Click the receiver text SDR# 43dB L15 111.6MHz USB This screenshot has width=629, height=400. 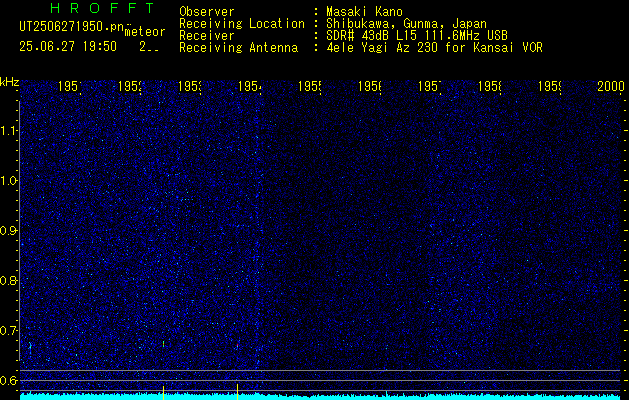click(417, 35)
